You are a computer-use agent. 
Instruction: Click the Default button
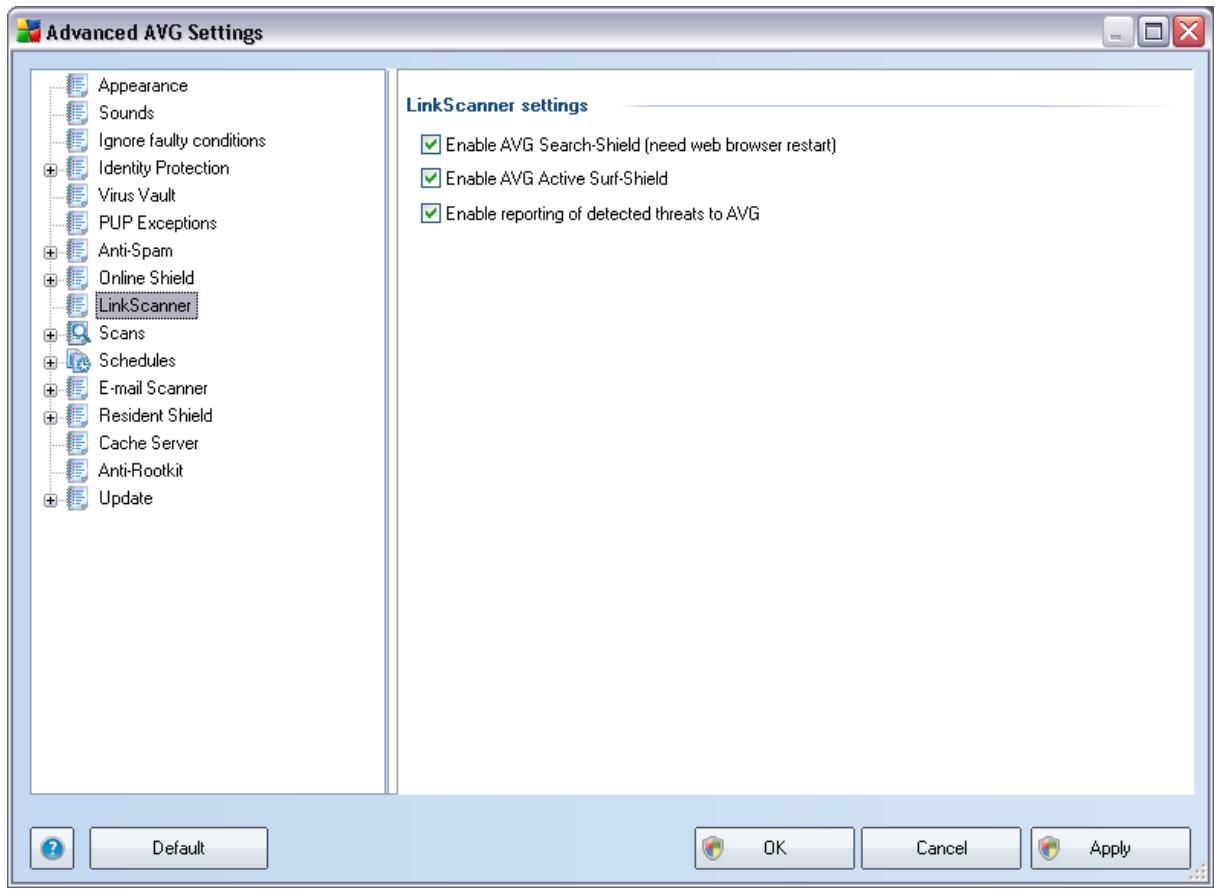179,847
